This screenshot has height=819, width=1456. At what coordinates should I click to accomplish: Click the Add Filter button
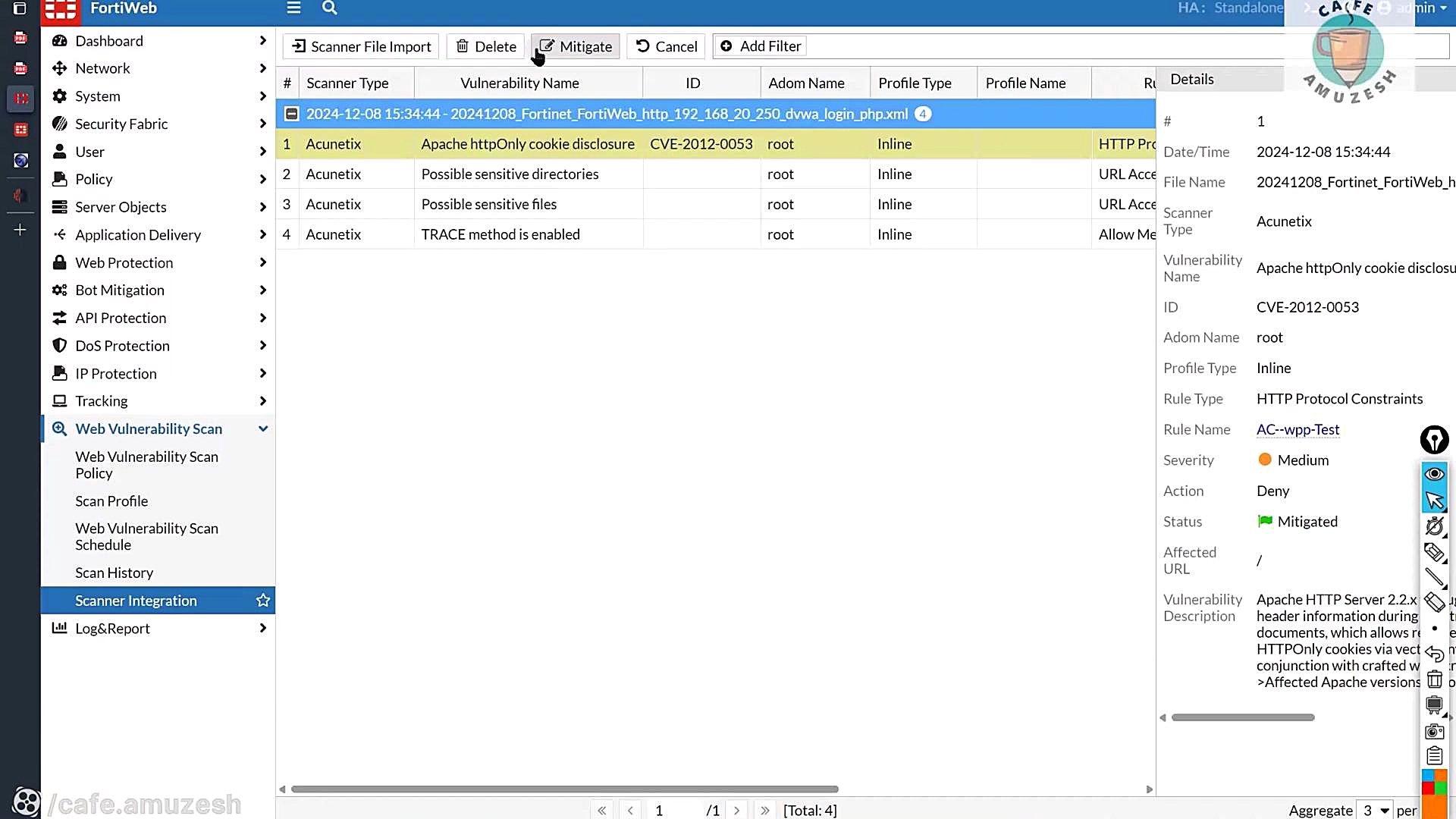[760, 46]
